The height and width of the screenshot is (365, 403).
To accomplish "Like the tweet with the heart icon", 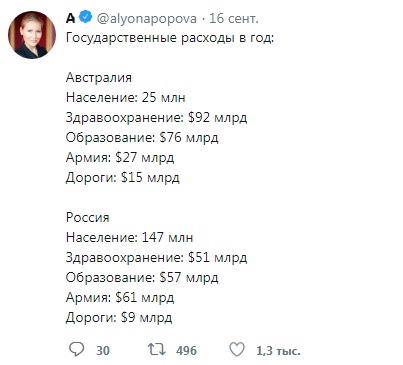I will coord(237,350).
